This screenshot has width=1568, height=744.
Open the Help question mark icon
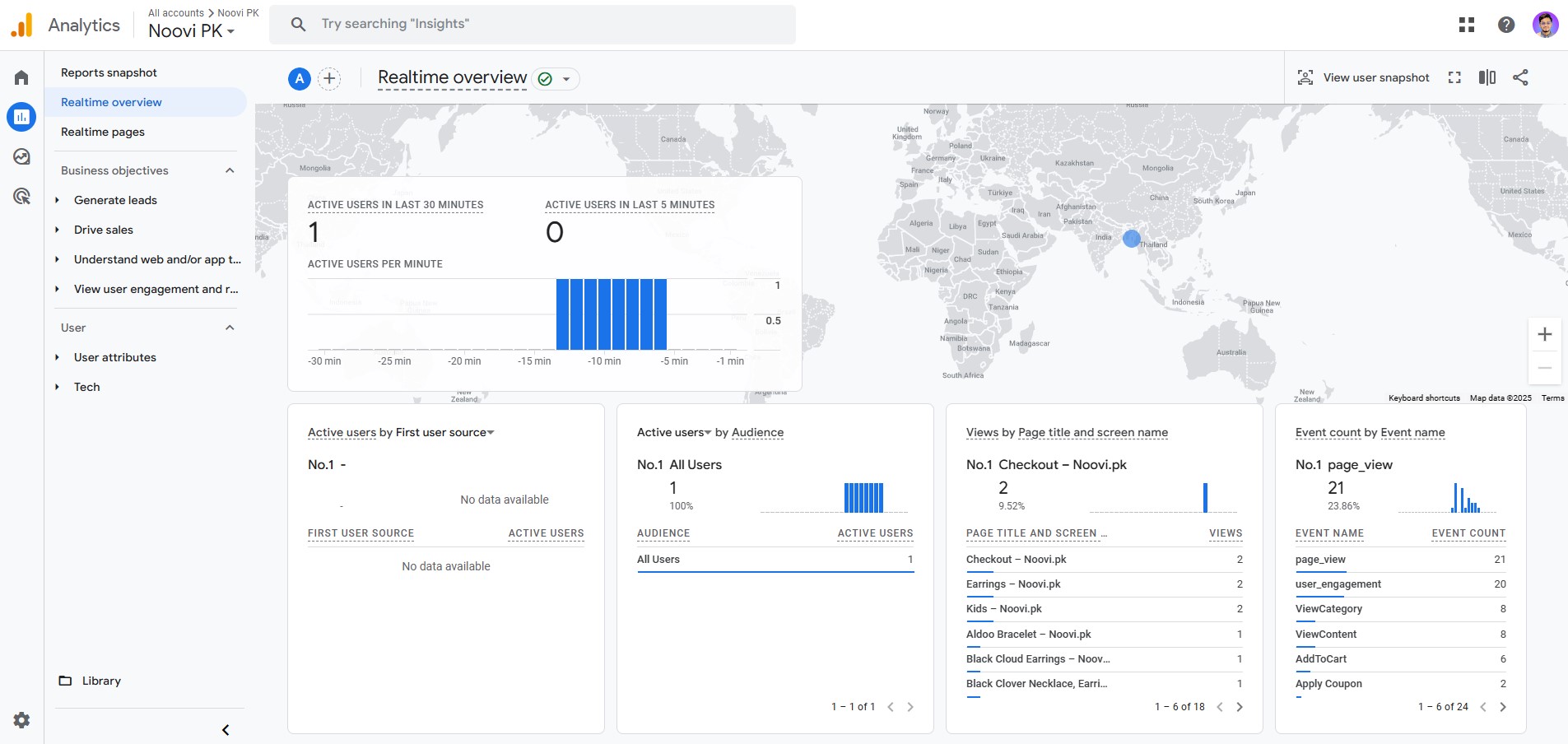(1505, 25)
